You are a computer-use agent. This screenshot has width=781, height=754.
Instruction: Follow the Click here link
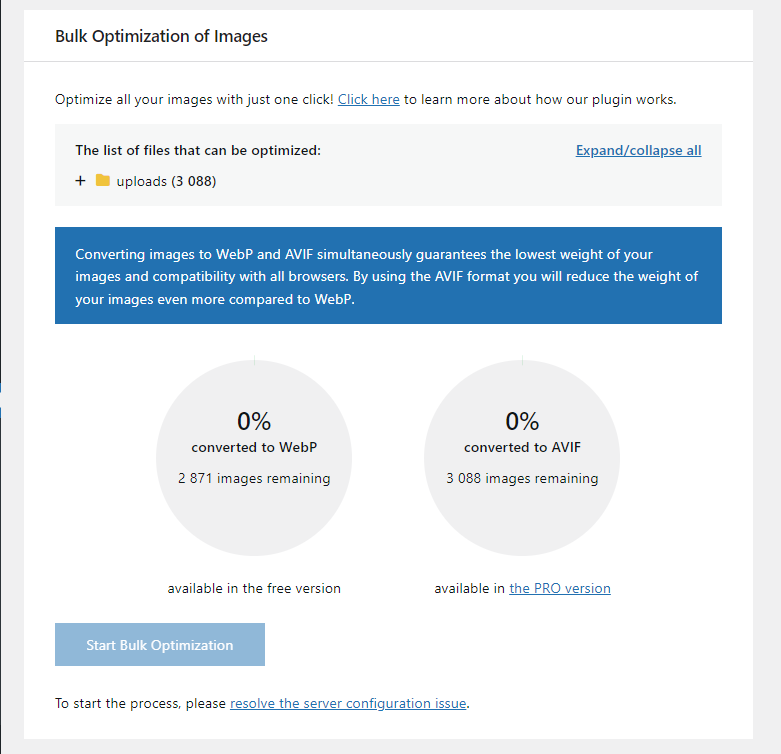pyautogui.click(x=369, y=100)
